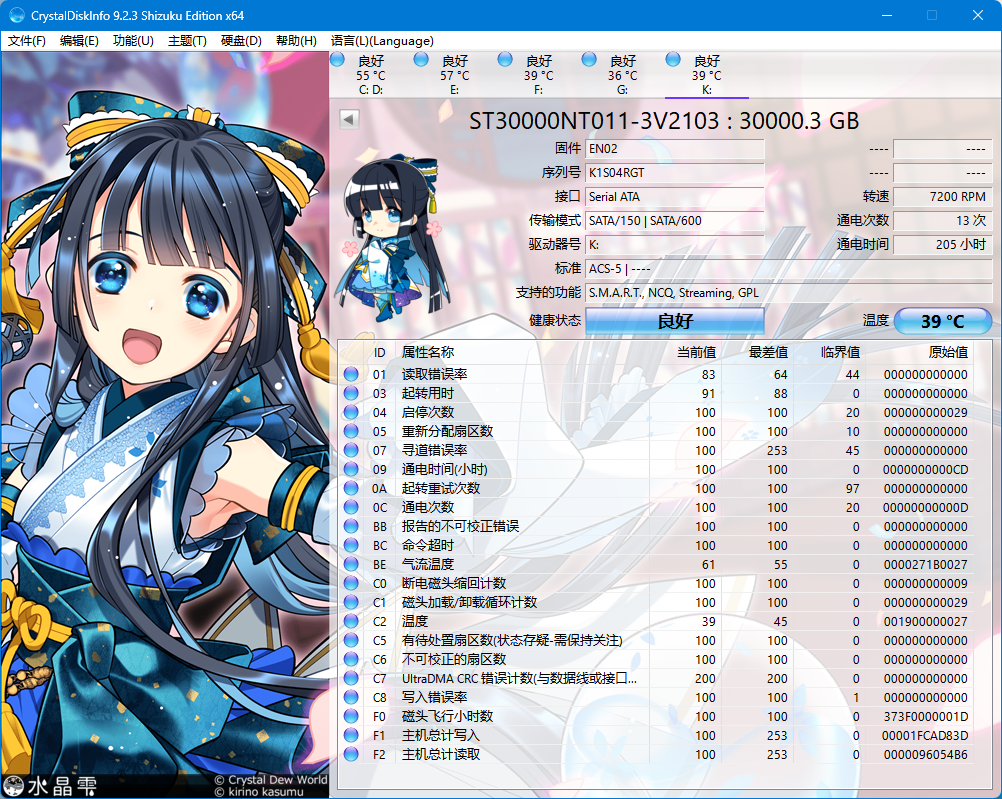Click the status orb of row F2 主机总计读取
This screenshot has width=1002, height=799.
(351, 754)
